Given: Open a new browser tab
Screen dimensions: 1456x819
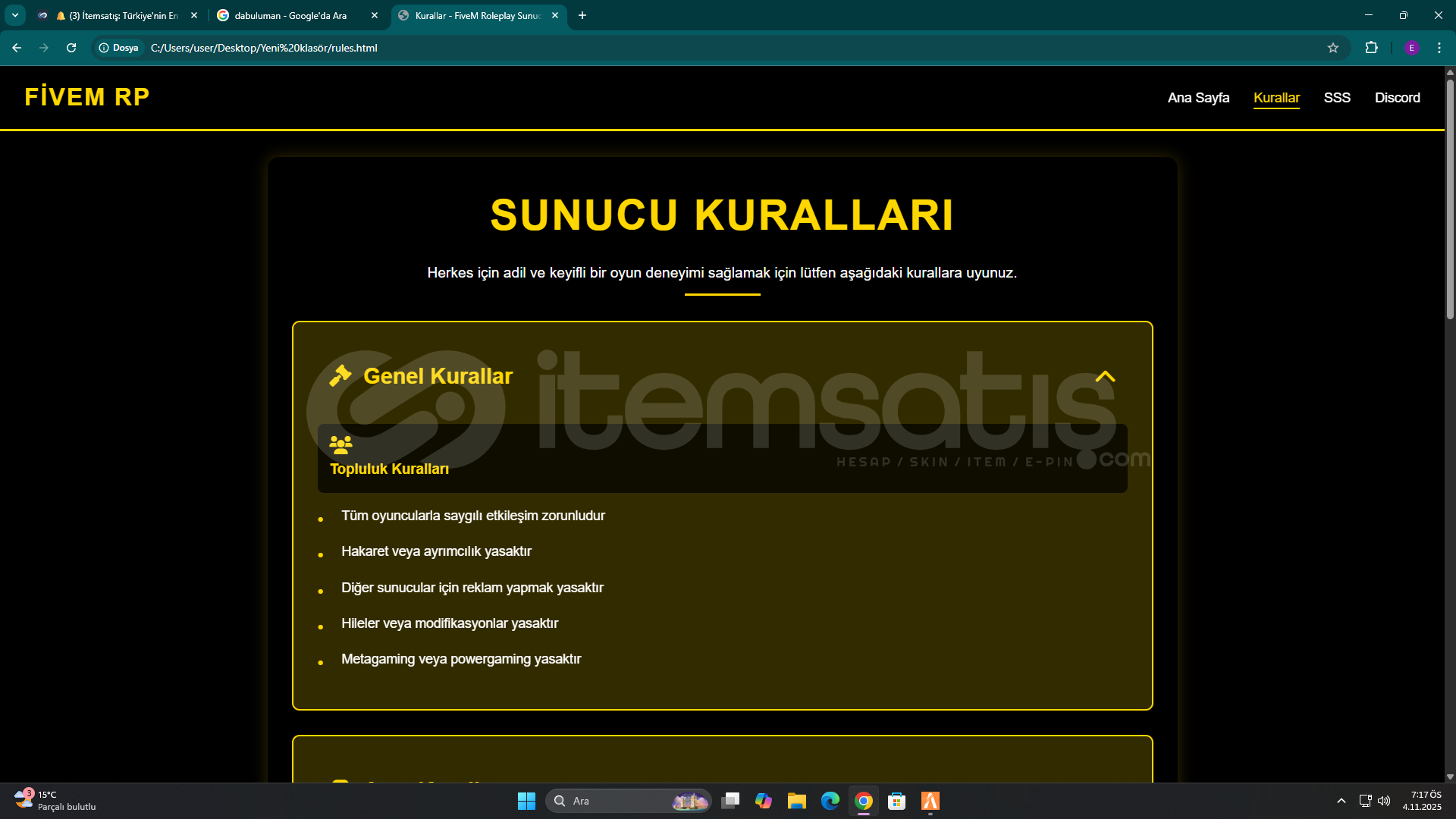Looking at the screenshot, I should coord(582,15).
